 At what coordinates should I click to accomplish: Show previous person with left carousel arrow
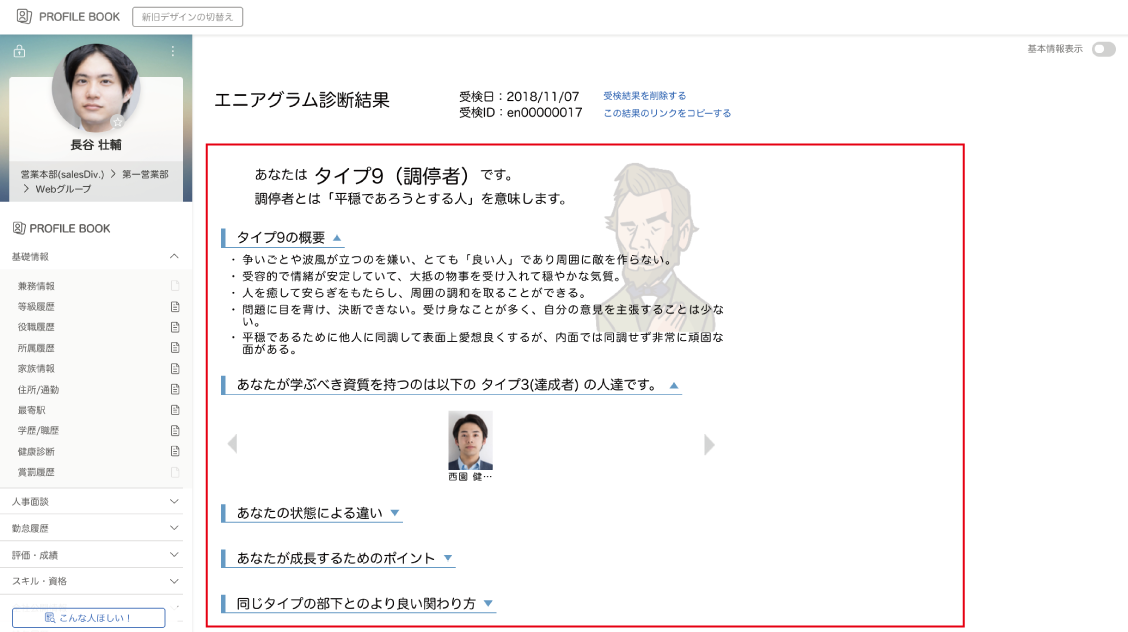coord(232,444)
